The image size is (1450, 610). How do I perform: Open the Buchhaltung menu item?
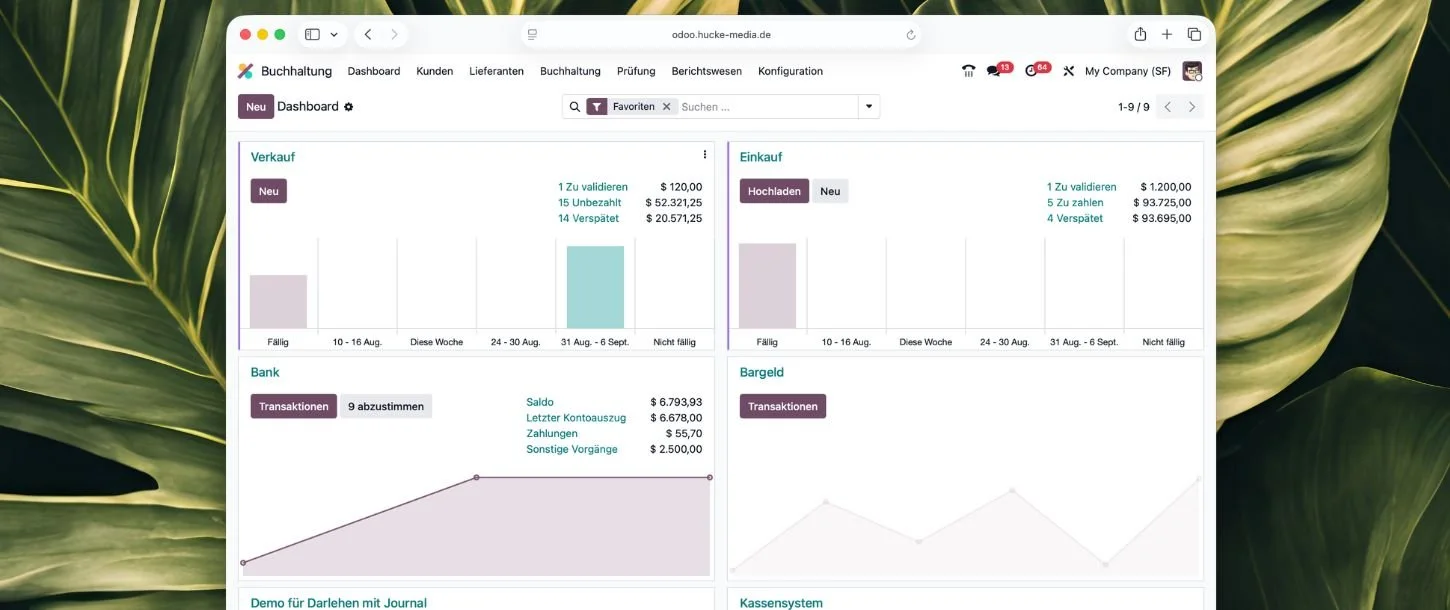tap(570, 71)
